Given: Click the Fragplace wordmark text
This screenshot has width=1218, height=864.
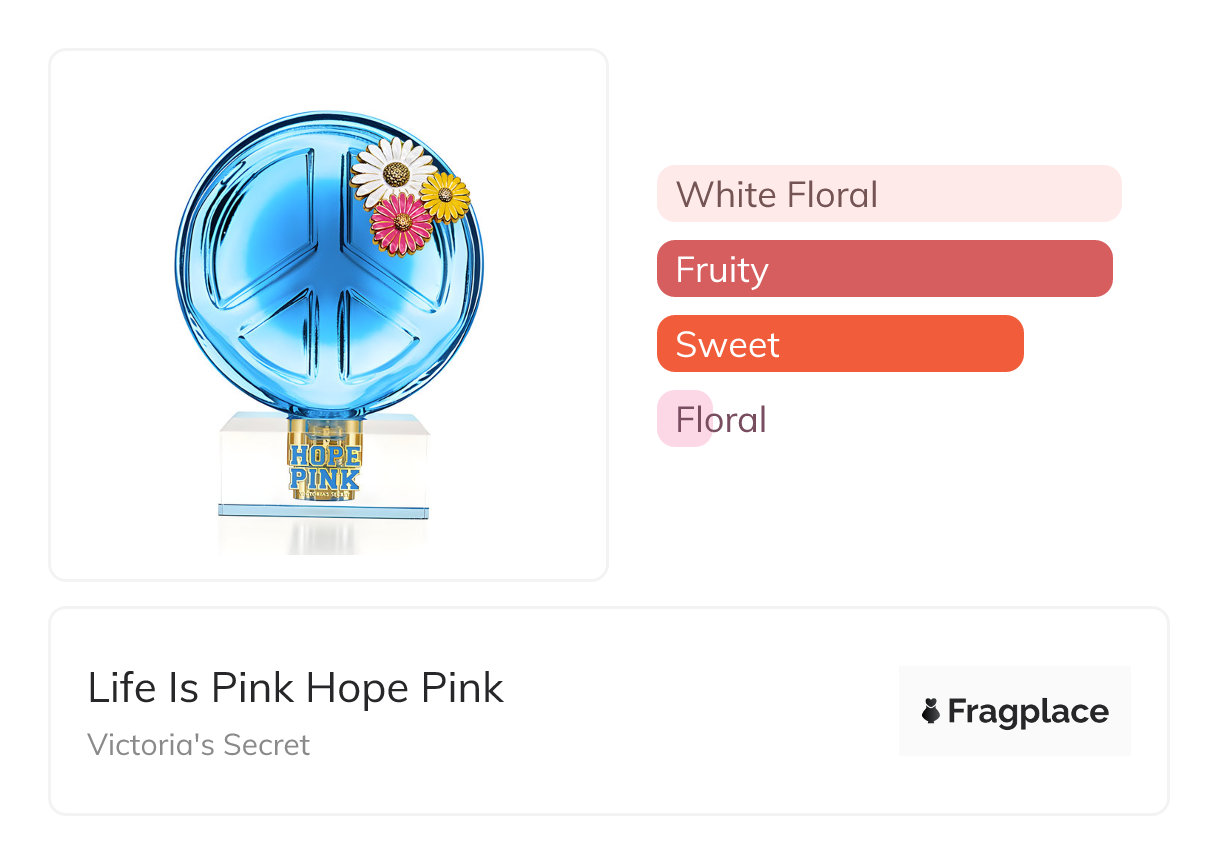Looking at the screenshot, I should 1028,711.
